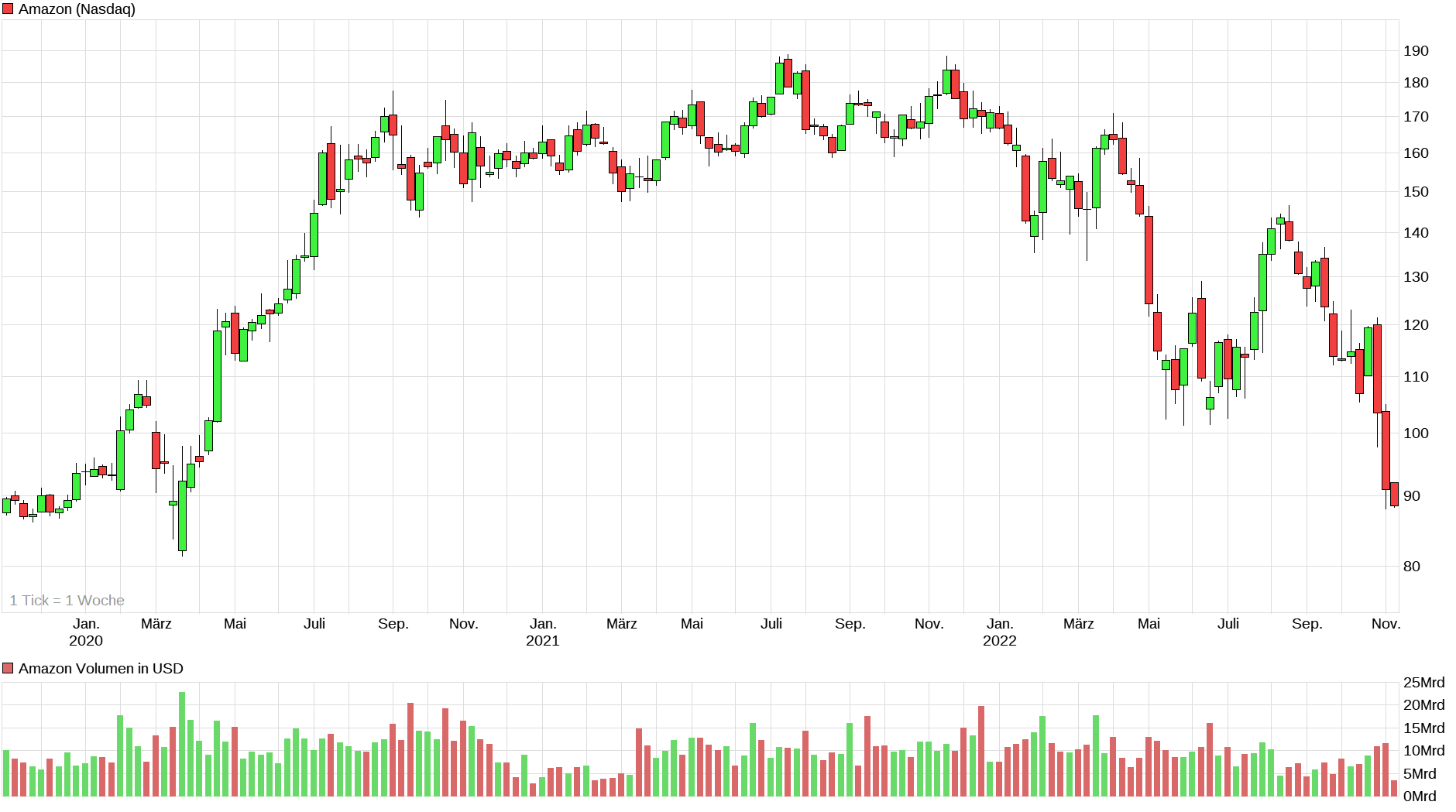The width and height of the screenshot is (1456, 812).
Task: Click the 80 price axis label
Action: (x=1412, y=567)
